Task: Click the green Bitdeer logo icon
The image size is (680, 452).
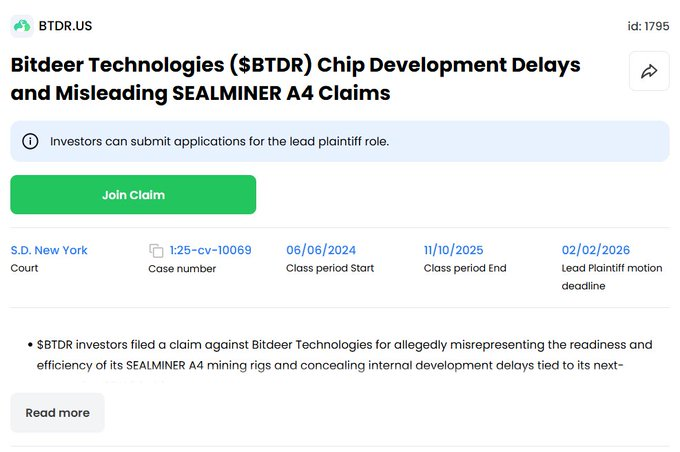Action: tap(21, 25)
